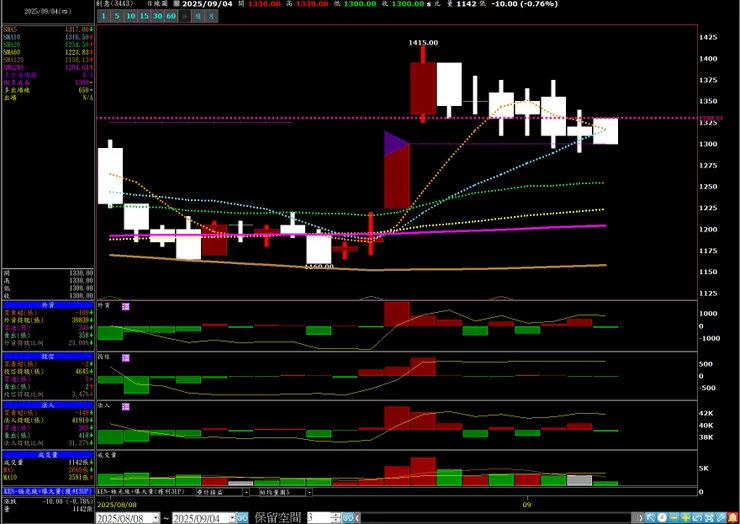
Task: Open the end date 2025/09/04 dropdown
Action: pos(232,518)
